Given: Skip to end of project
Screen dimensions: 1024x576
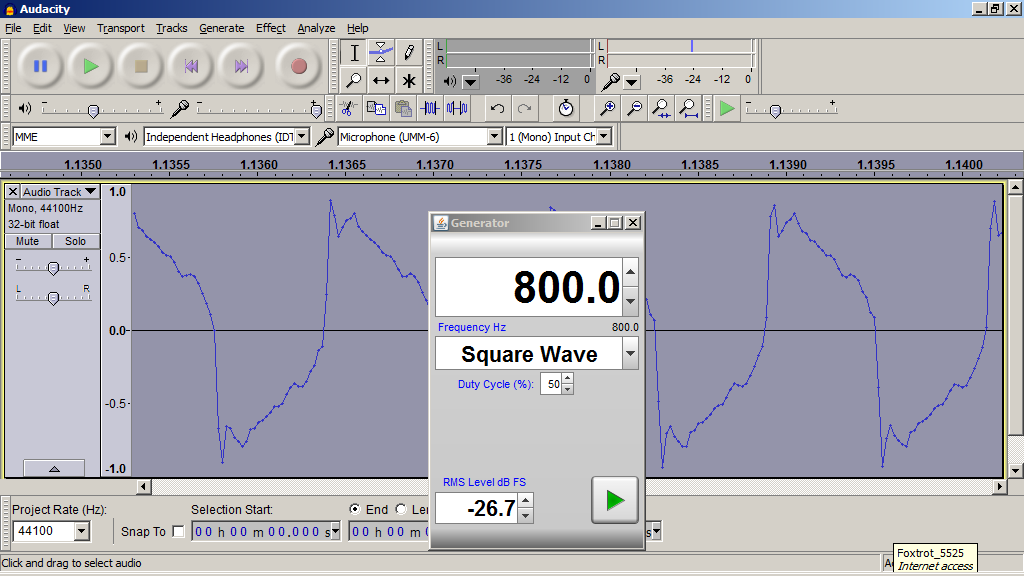Looking at the screenshot, I should click(x=242, y=66).
